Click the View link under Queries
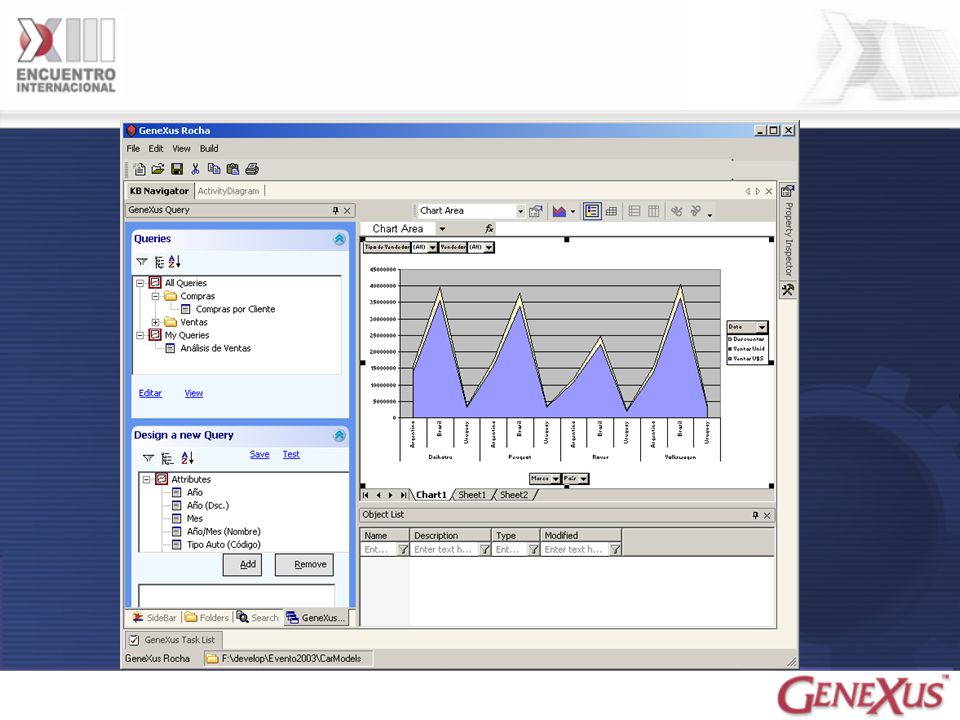 193,394
